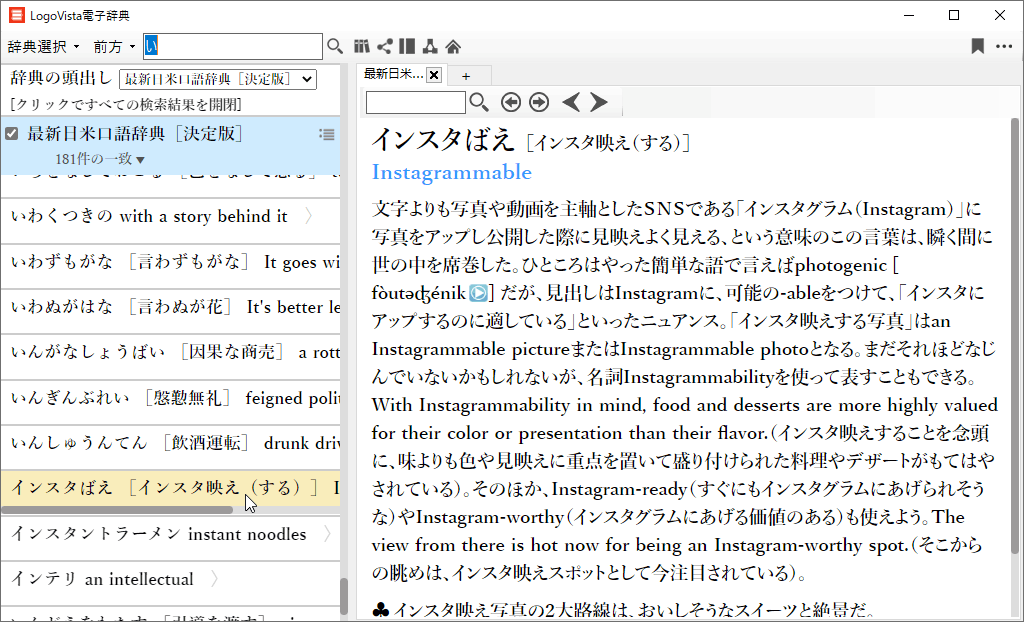
Task: Open the bookmark icon at top right
Action: pos(977,46)
